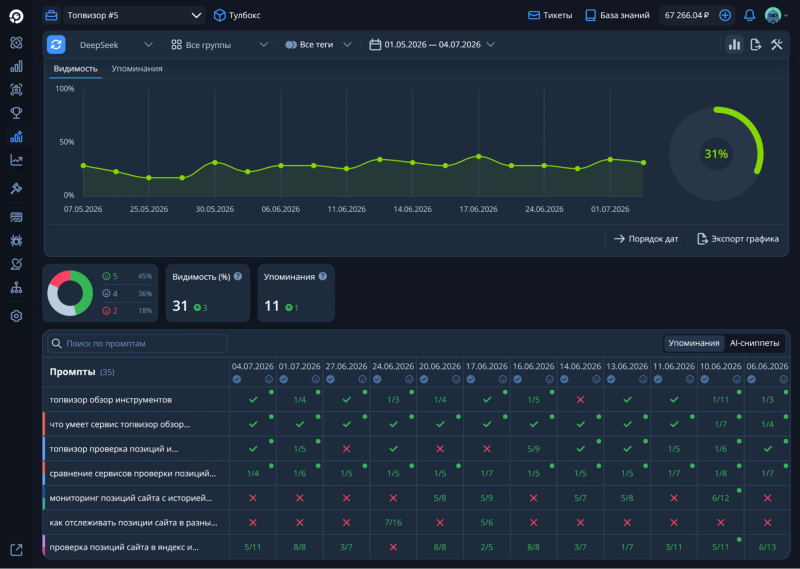The image size is (800, 569).
Task: Open sitemap structure sidebar icon
Action: point(16,288)
